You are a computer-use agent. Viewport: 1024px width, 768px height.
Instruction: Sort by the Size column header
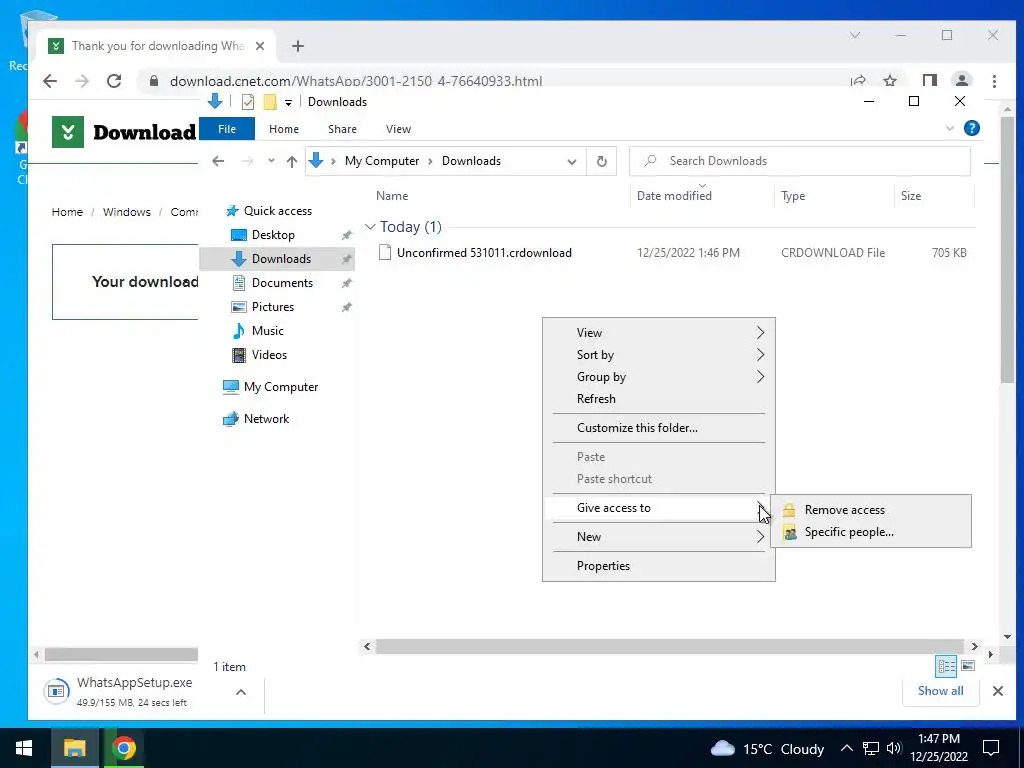tap(910, 196)
